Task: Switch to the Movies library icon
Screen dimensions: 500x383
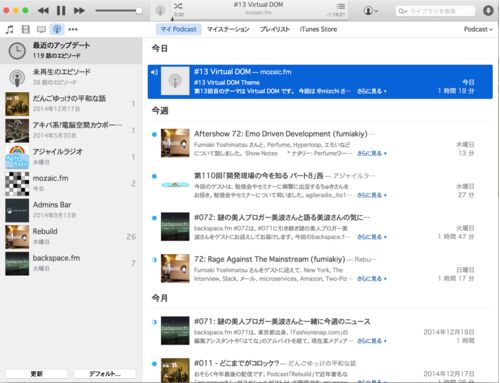Action: point(26,29)
